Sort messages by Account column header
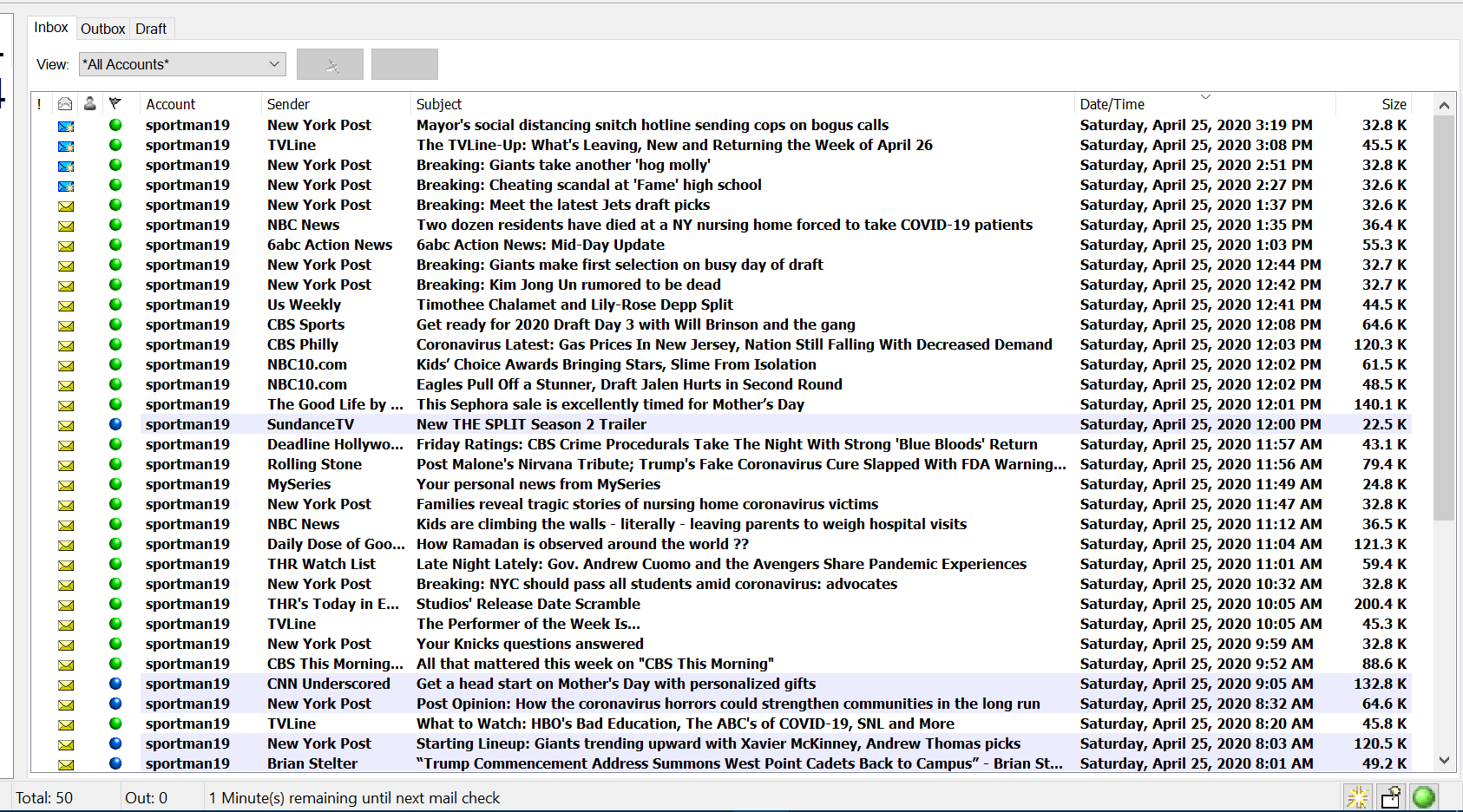This screenshot has height=812, width=1463. [200, 104]
